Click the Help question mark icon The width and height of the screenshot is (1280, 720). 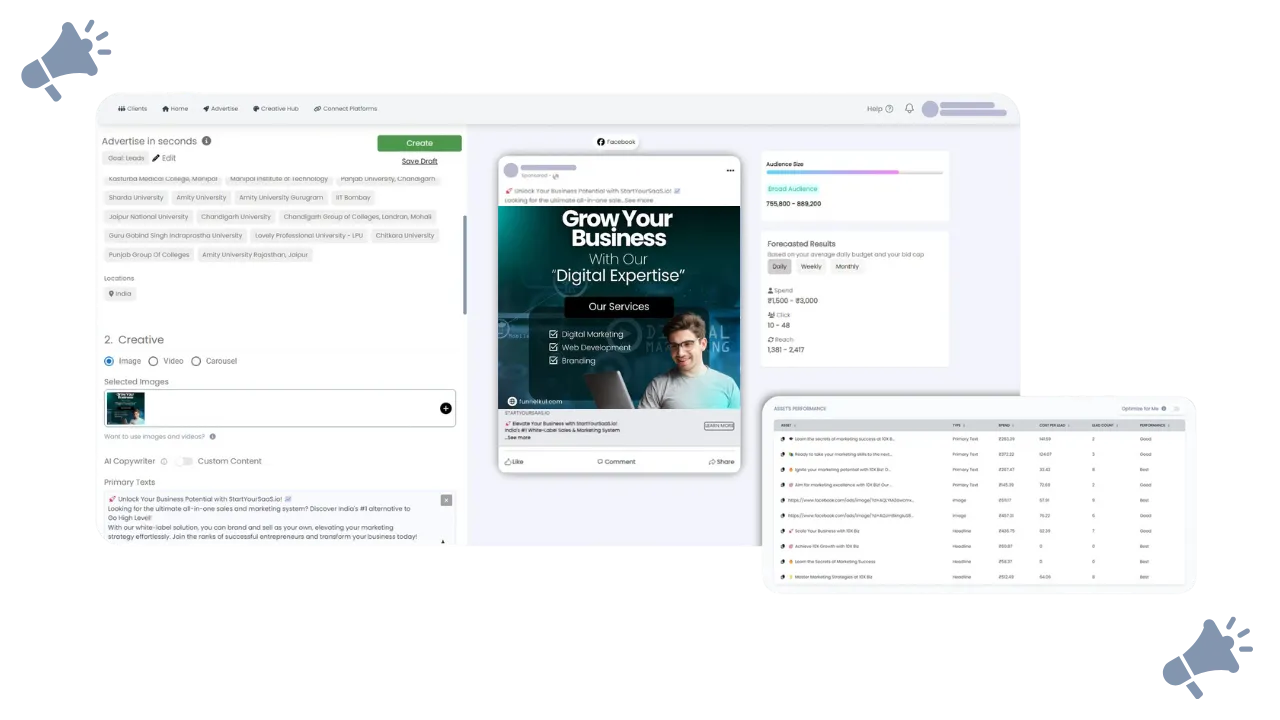pos(889,109)
